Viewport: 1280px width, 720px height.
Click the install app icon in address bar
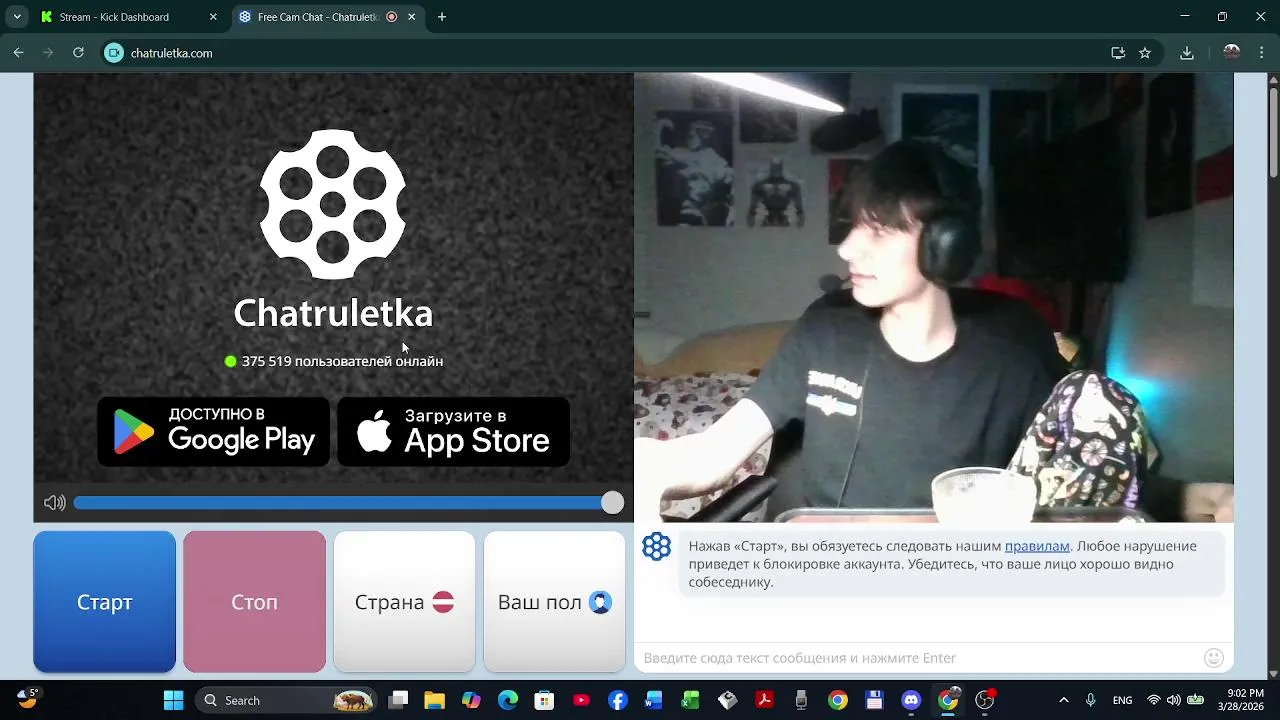click(x=1118, y=53)
